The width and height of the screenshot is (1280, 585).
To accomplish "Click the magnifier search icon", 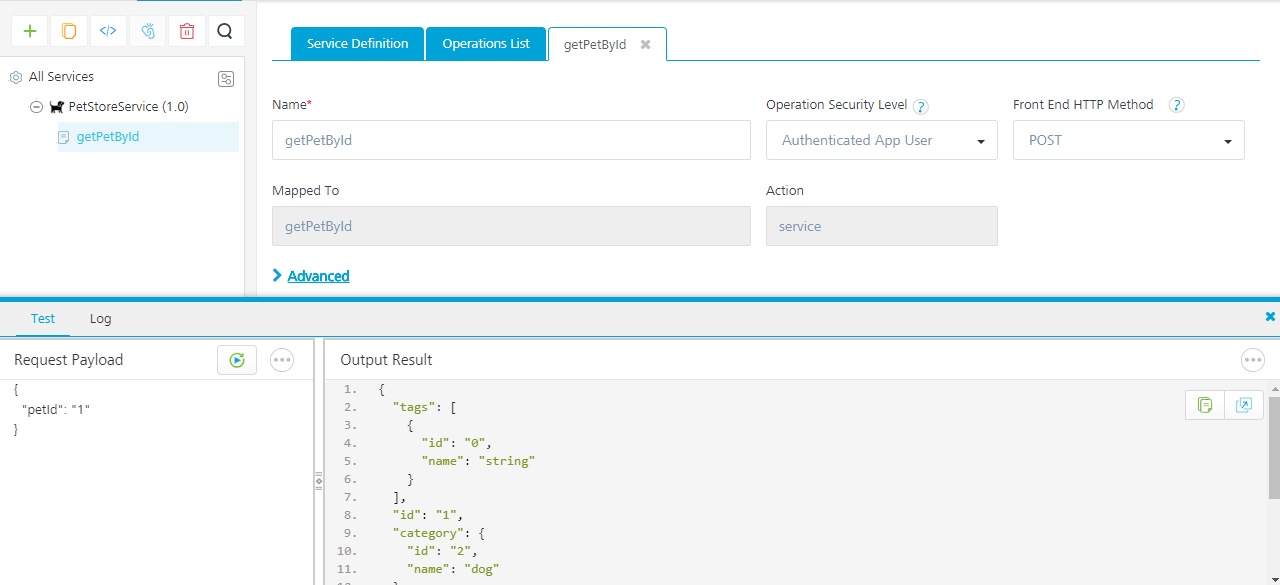I will [x=226, y=31].
